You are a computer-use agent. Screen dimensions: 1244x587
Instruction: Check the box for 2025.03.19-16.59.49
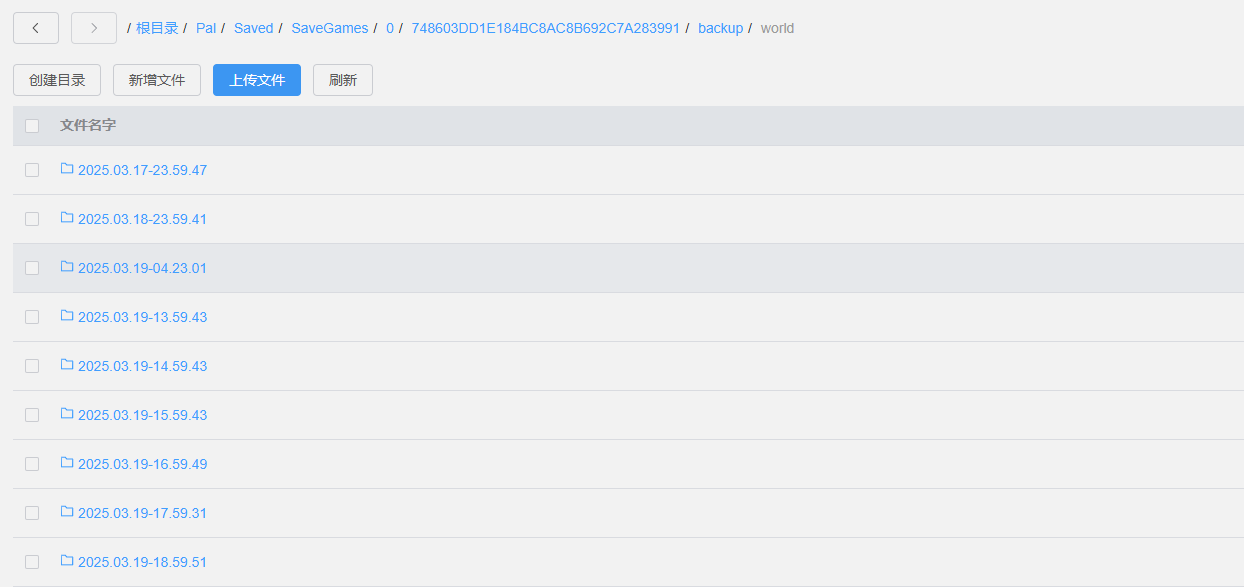point(32,464)
